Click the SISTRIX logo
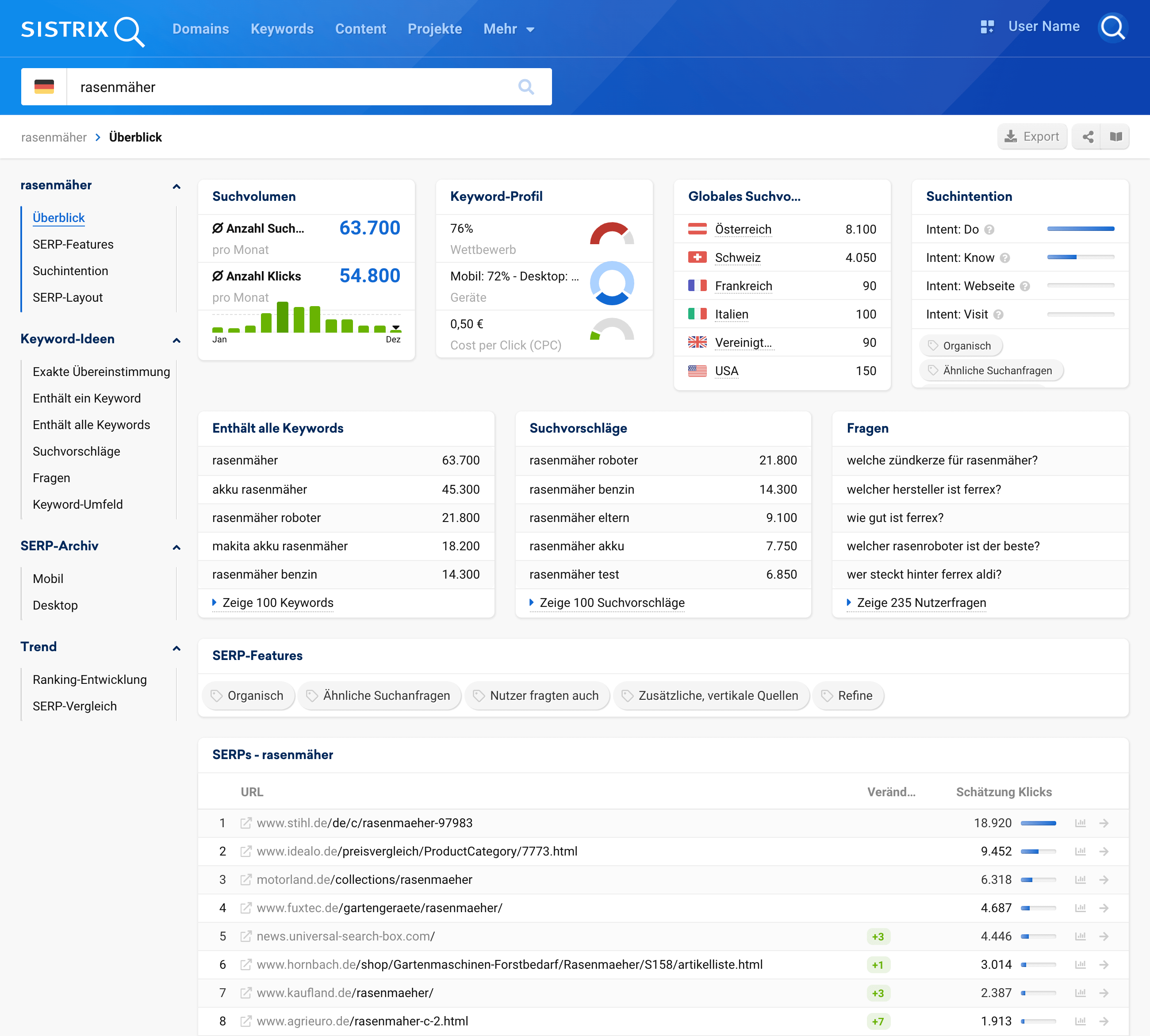 pyautogui.click(x=83, y=30)
